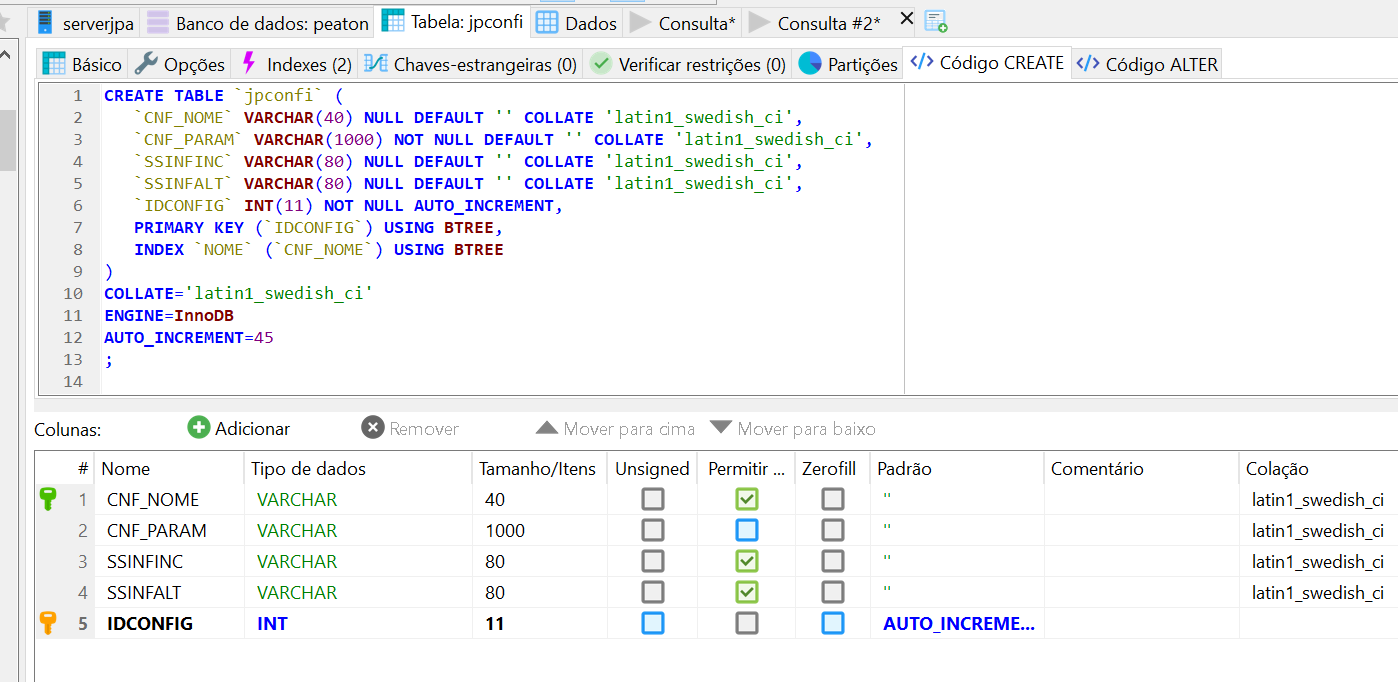
Task: Click the yellow primary key icon on IDCONFIG
Action: pos(48,623)
